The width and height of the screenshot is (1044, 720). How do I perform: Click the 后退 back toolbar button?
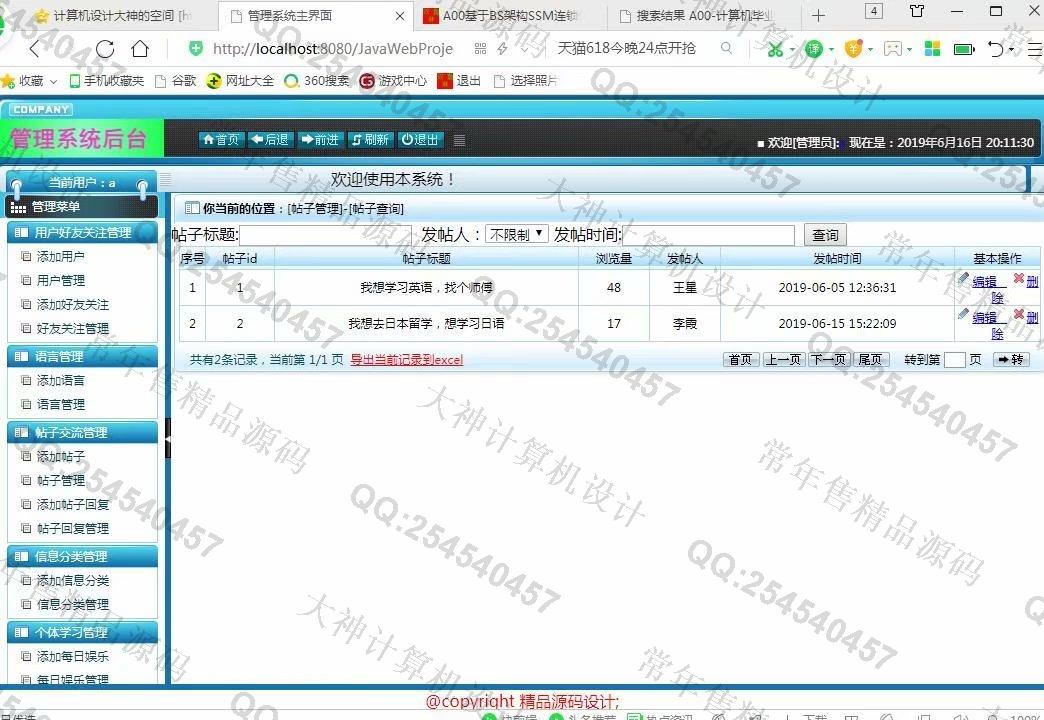pos(270,140)
